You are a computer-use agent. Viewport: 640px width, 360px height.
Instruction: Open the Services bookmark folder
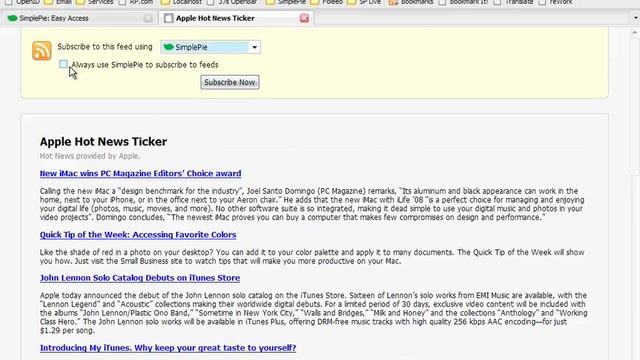click(95, 2)
